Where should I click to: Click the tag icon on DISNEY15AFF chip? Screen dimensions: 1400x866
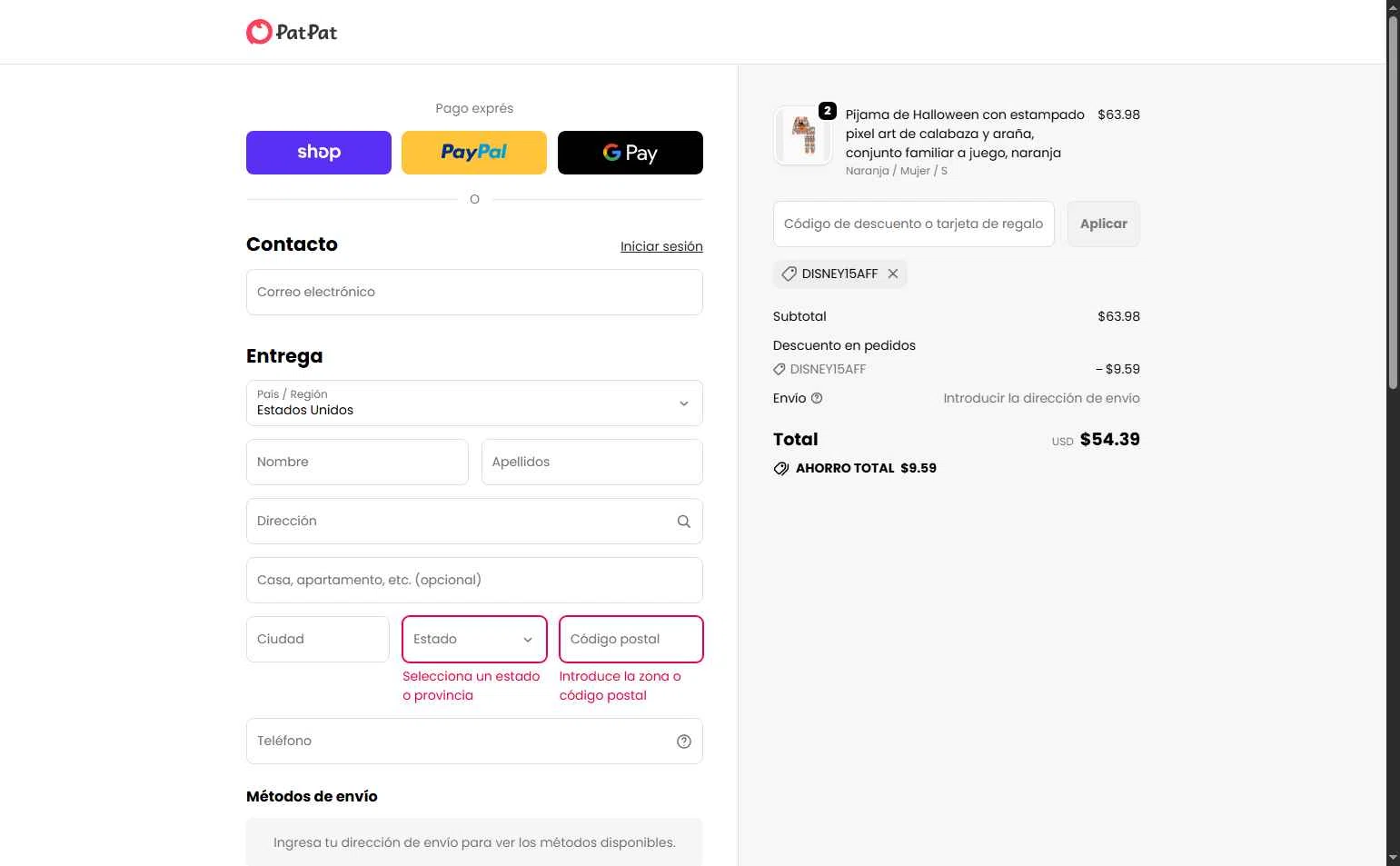[789, 274]
